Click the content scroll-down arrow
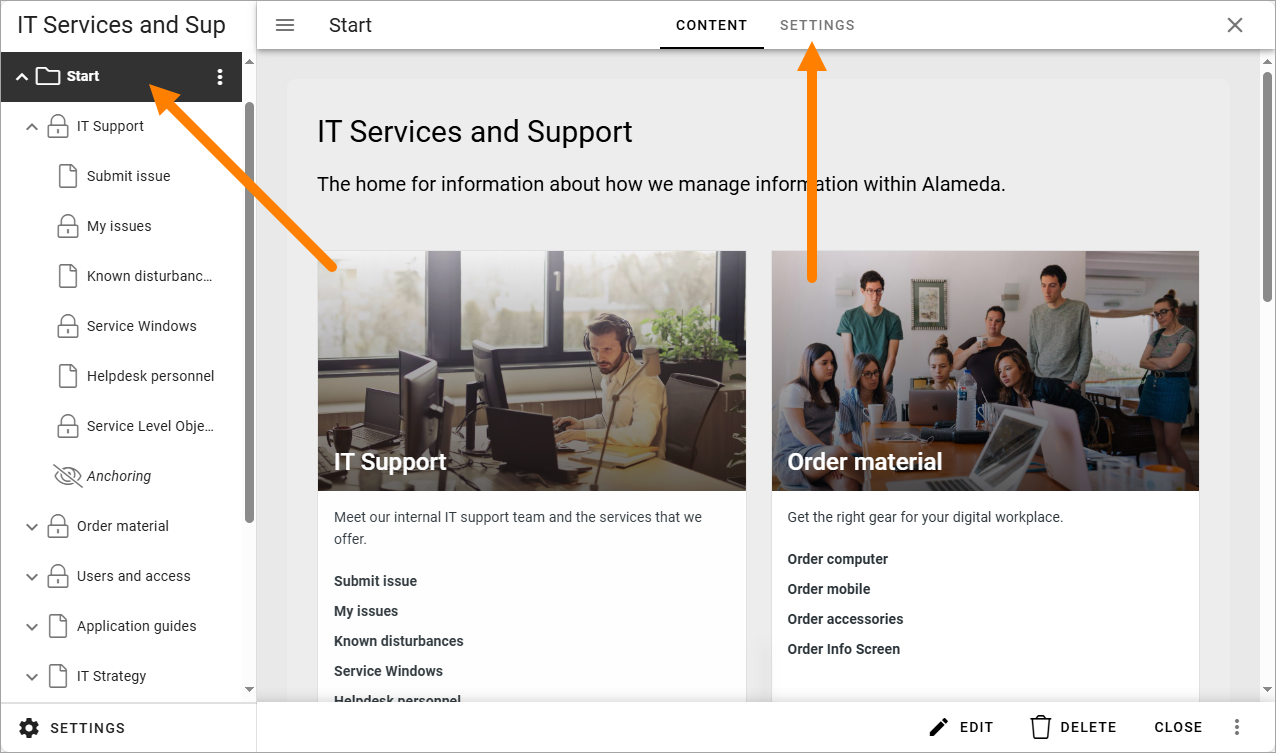 click(1268, 689)
